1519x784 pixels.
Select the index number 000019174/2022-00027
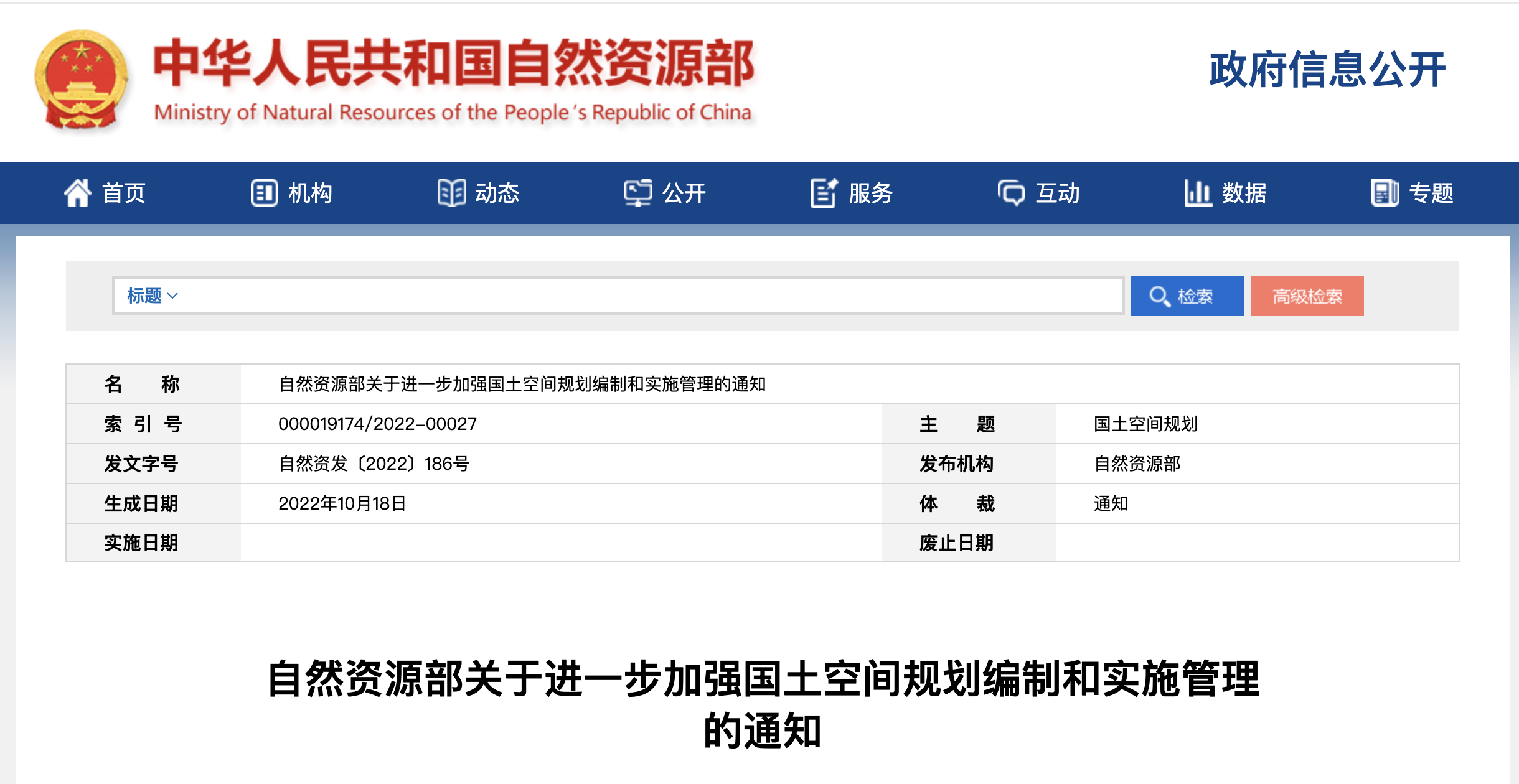click(377, 424)
